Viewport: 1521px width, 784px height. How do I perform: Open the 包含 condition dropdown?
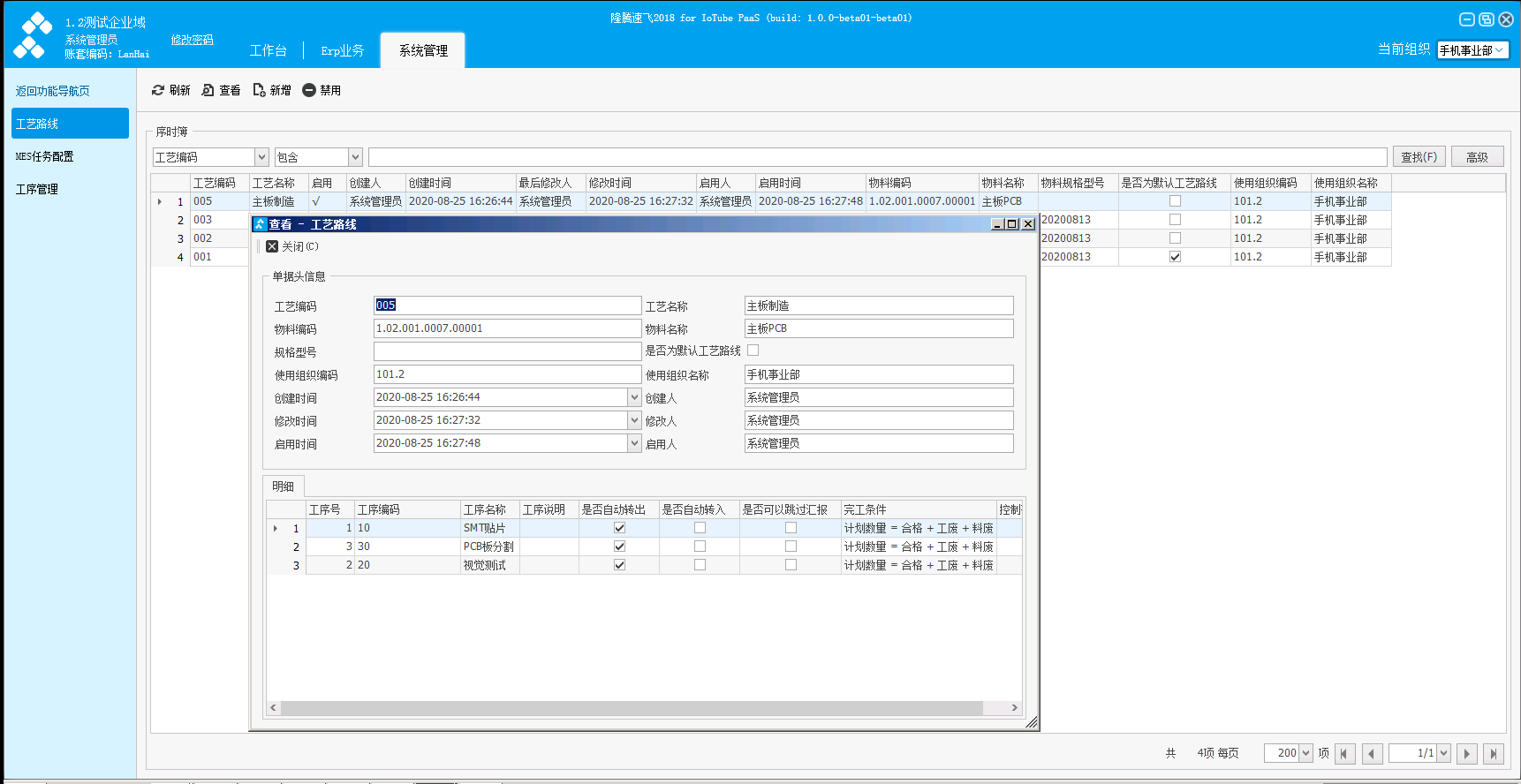[x=355, y=157]
